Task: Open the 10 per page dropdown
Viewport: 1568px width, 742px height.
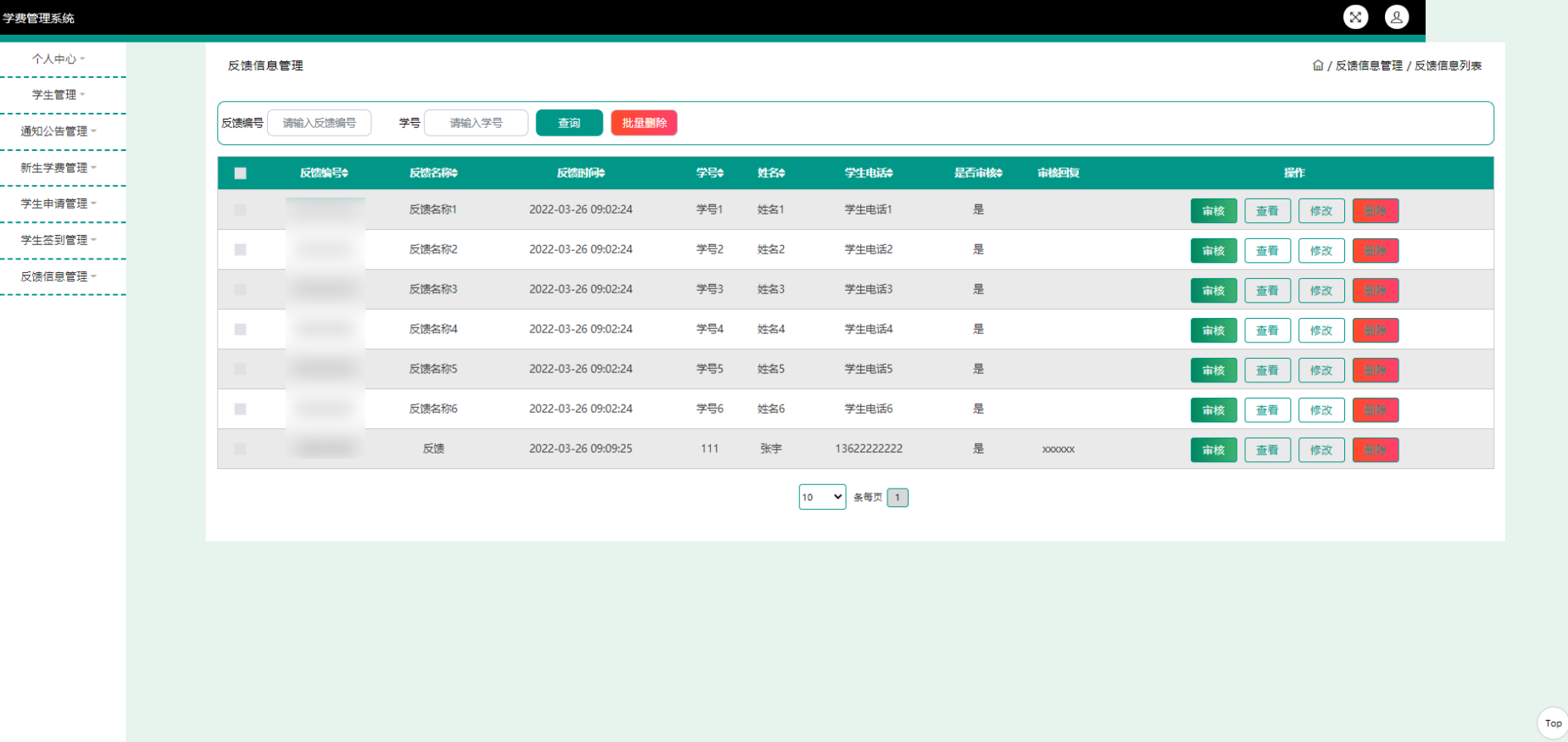Action: click(822, 497)
